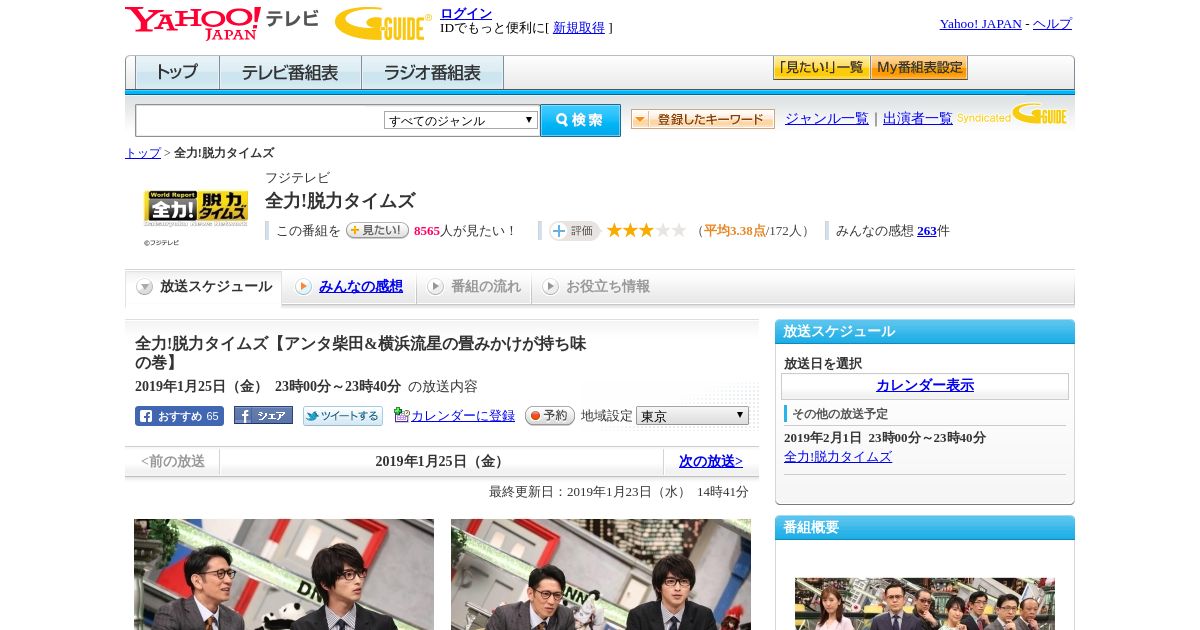The height and width of the screenshot is (630, 1200).
Task: Click the 予約 recording reservation button
Action: (550, 415)
